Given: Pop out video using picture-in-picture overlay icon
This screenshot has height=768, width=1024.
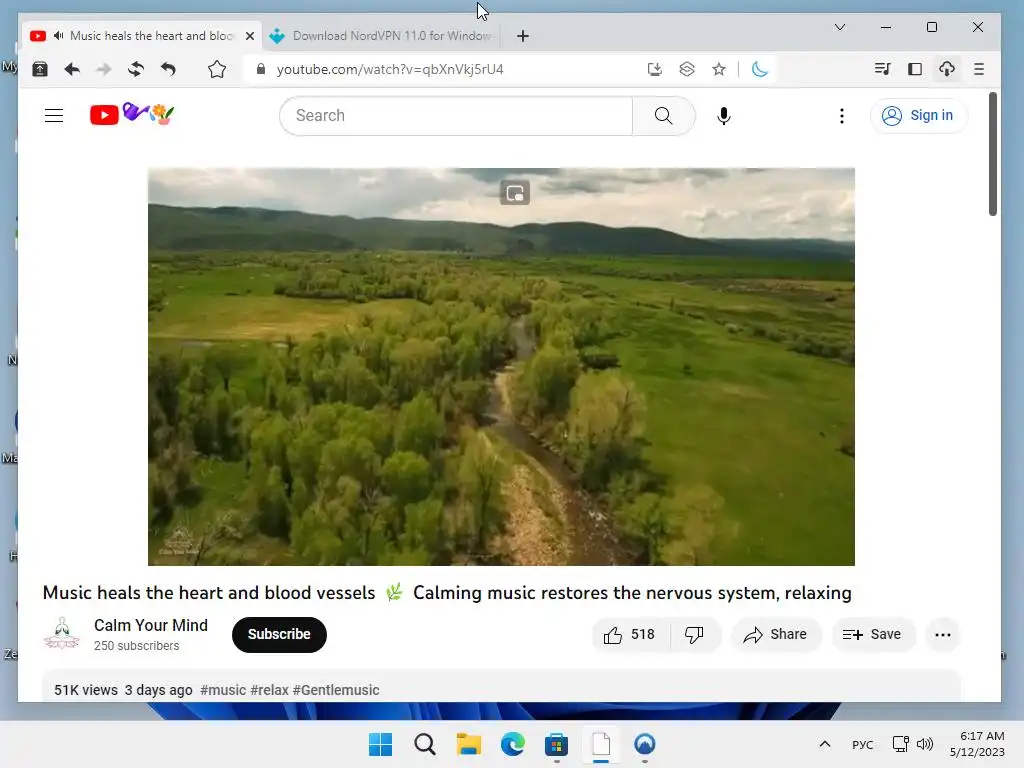Looking at the screenshot, I should 515,193.
